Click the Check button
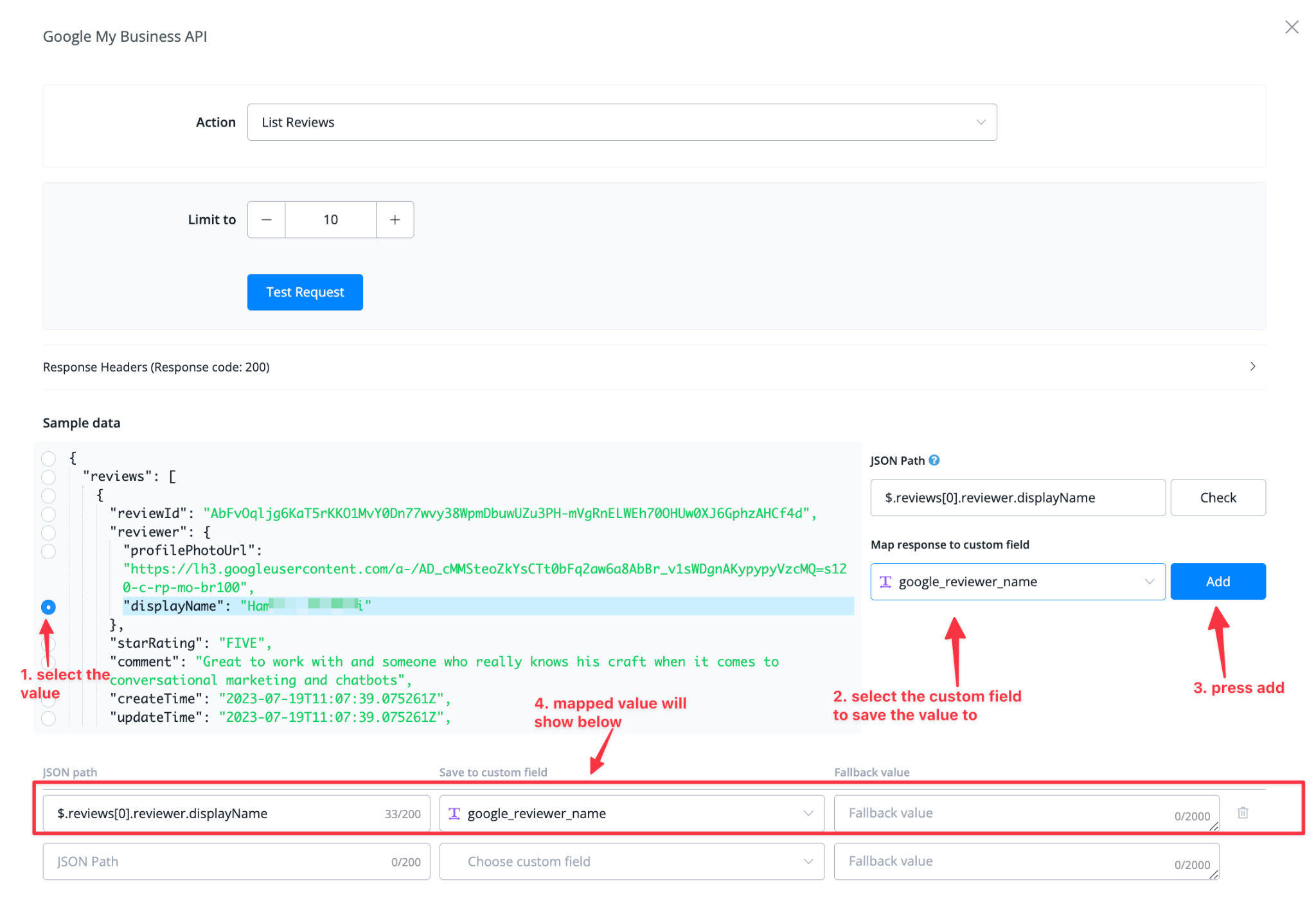This screenshot has width=1316, height=914. point(1218,497)
